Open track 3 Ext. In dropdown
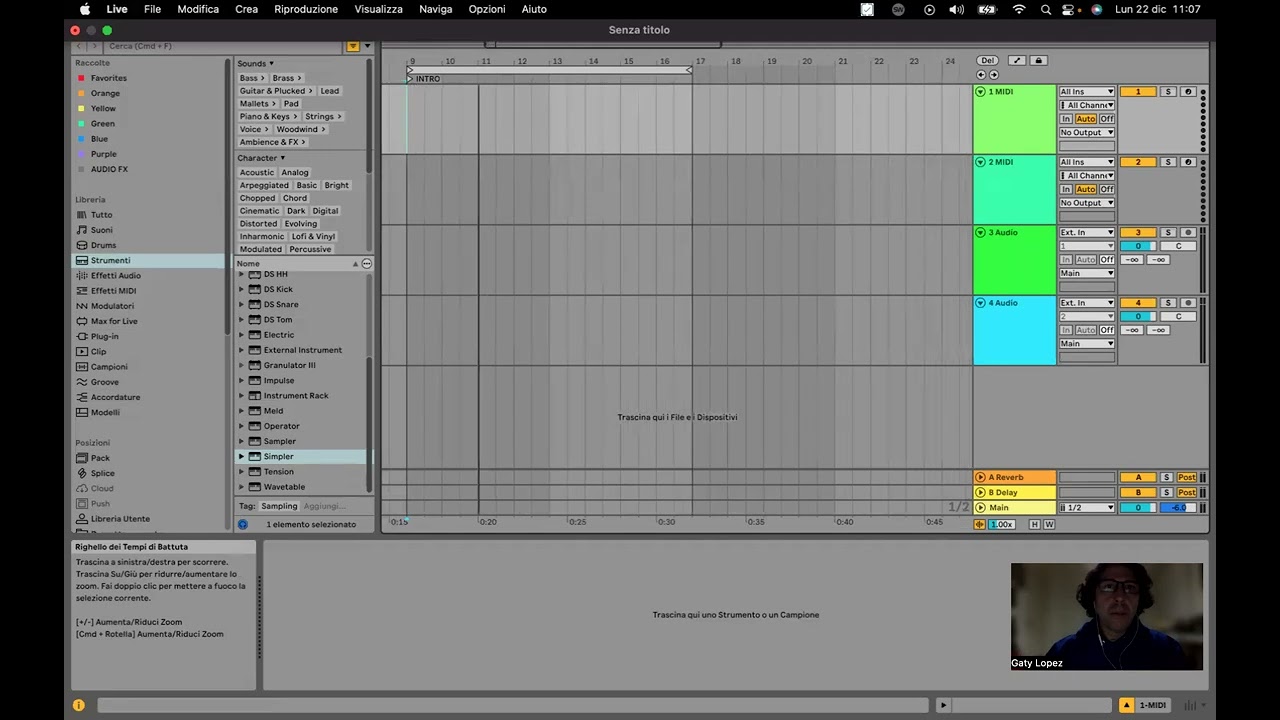 pyautogui.click(x=1087, y=233)
